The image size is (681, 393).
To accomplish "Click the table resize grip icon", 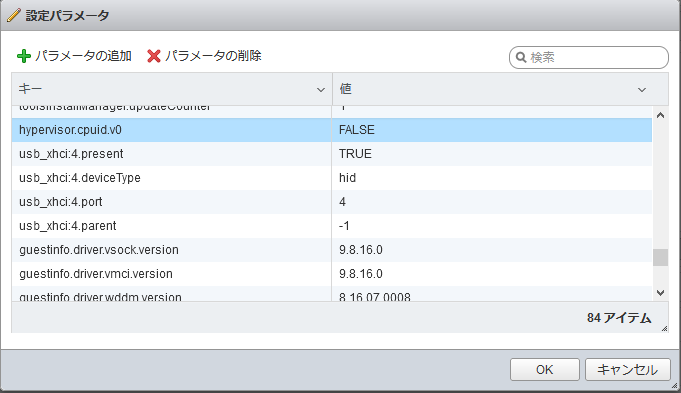I will (664, 329).
